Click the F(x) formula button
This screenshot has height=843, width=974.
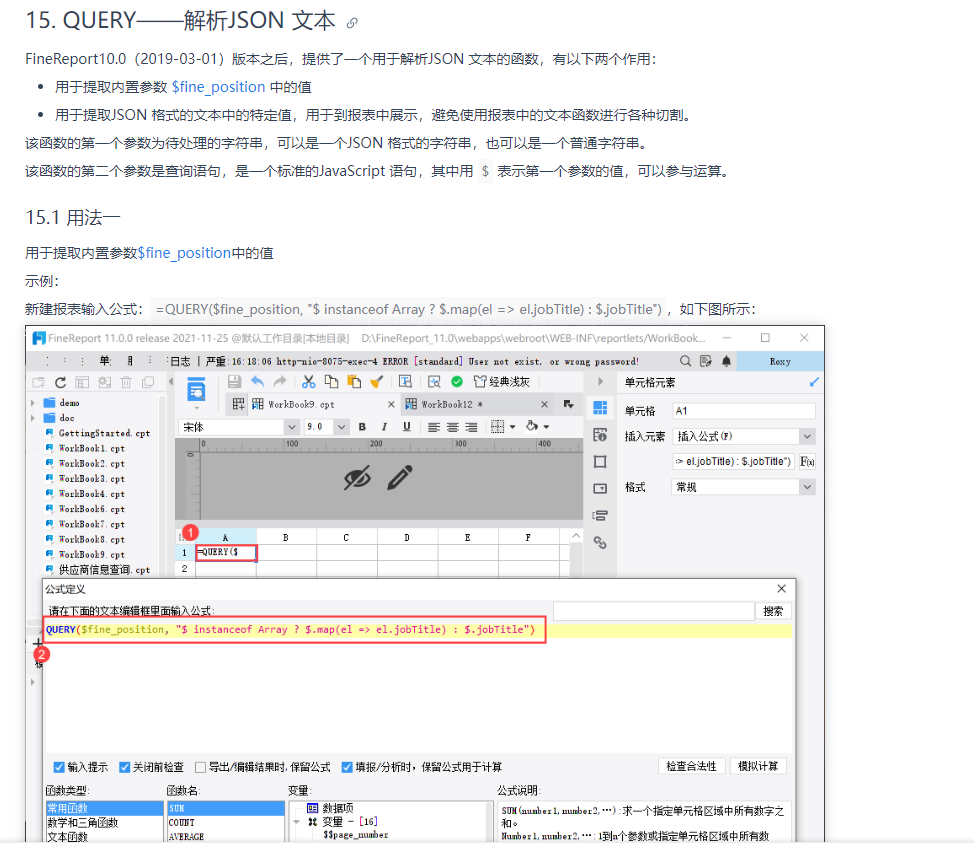807,461
